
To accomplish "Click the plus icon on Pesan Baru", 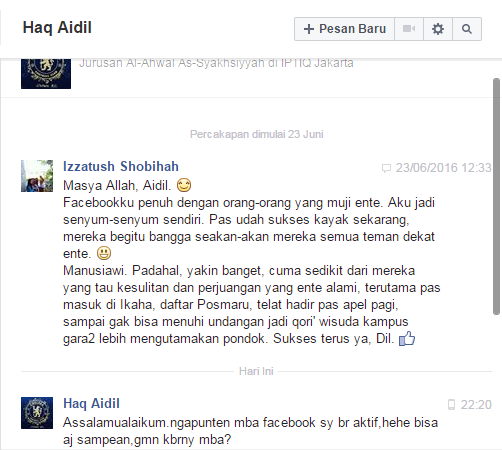I will (309, 29).
